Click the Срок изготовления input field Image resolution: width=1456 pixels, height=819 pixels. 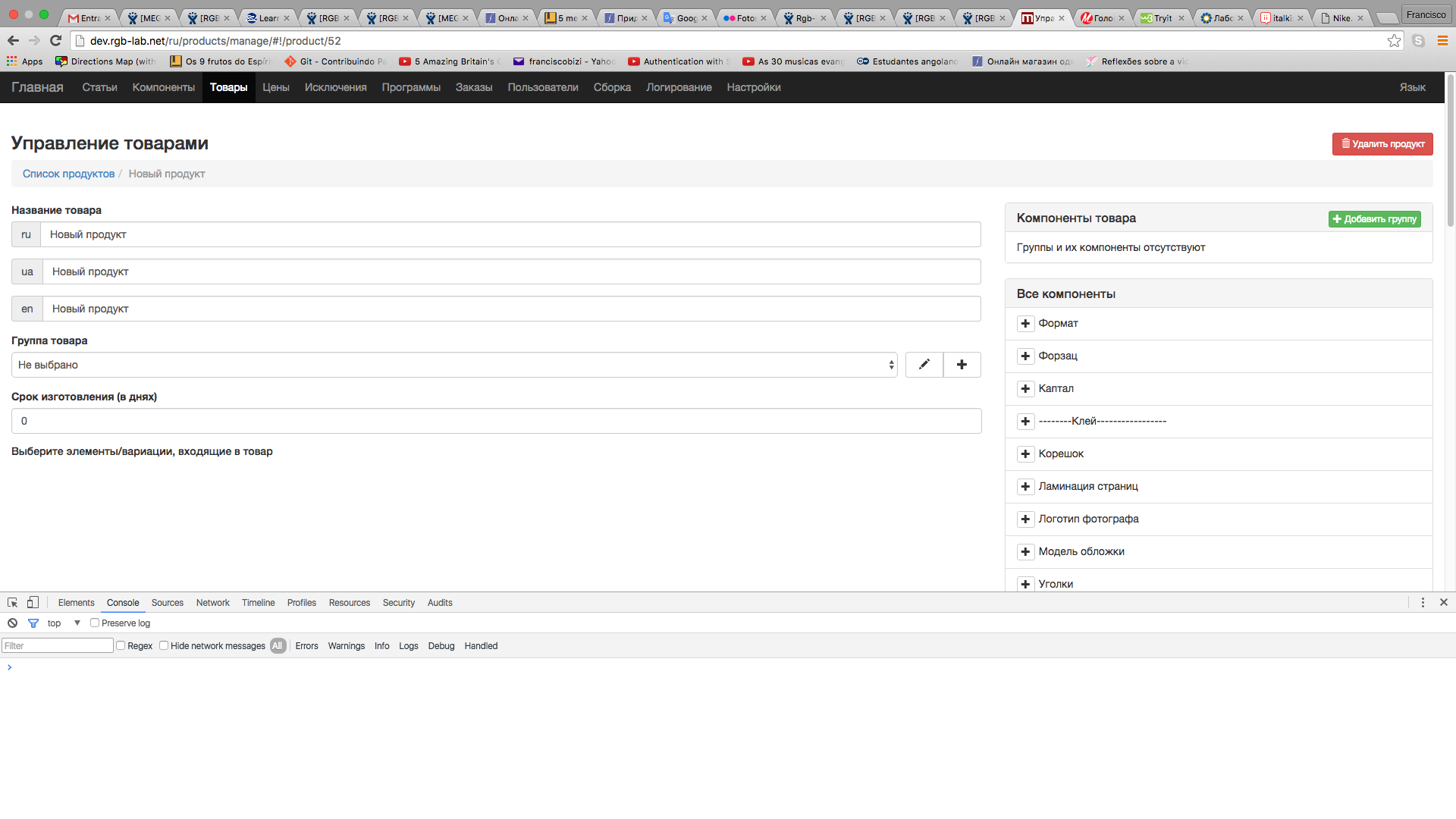click(x=496, y=422)
